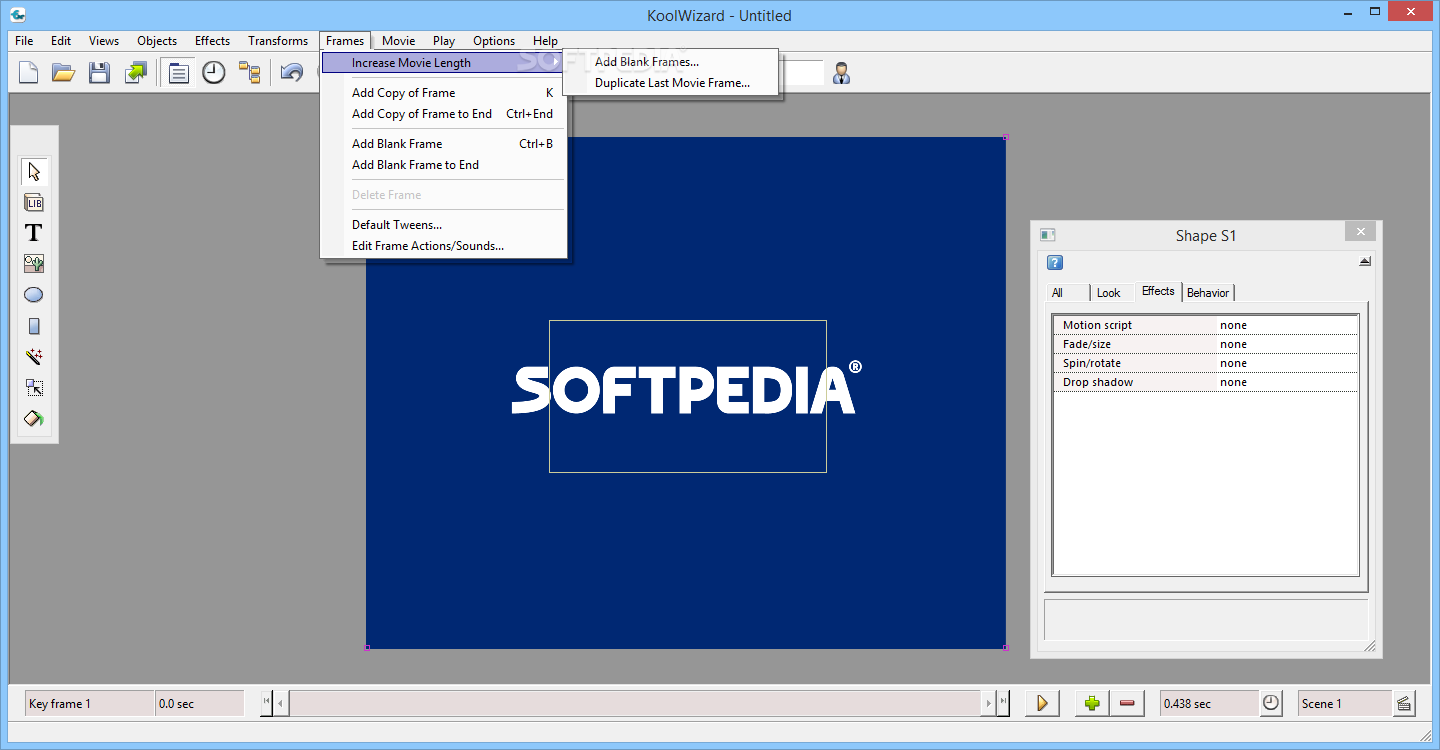Open Edit Frame Actions/Sounds...
The image size is (1440, 750).
click(x=443, y=246)
